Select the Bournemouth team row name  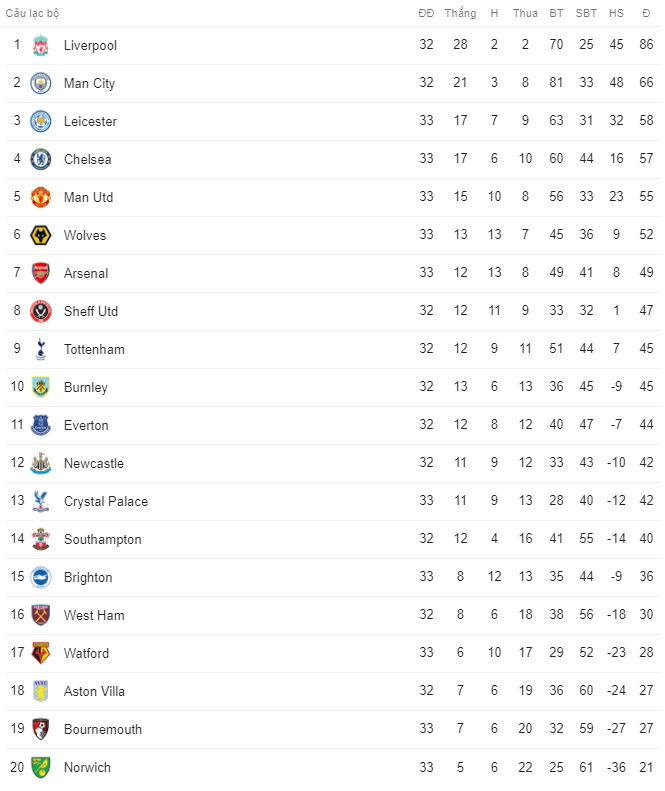(x=102, y=729)
